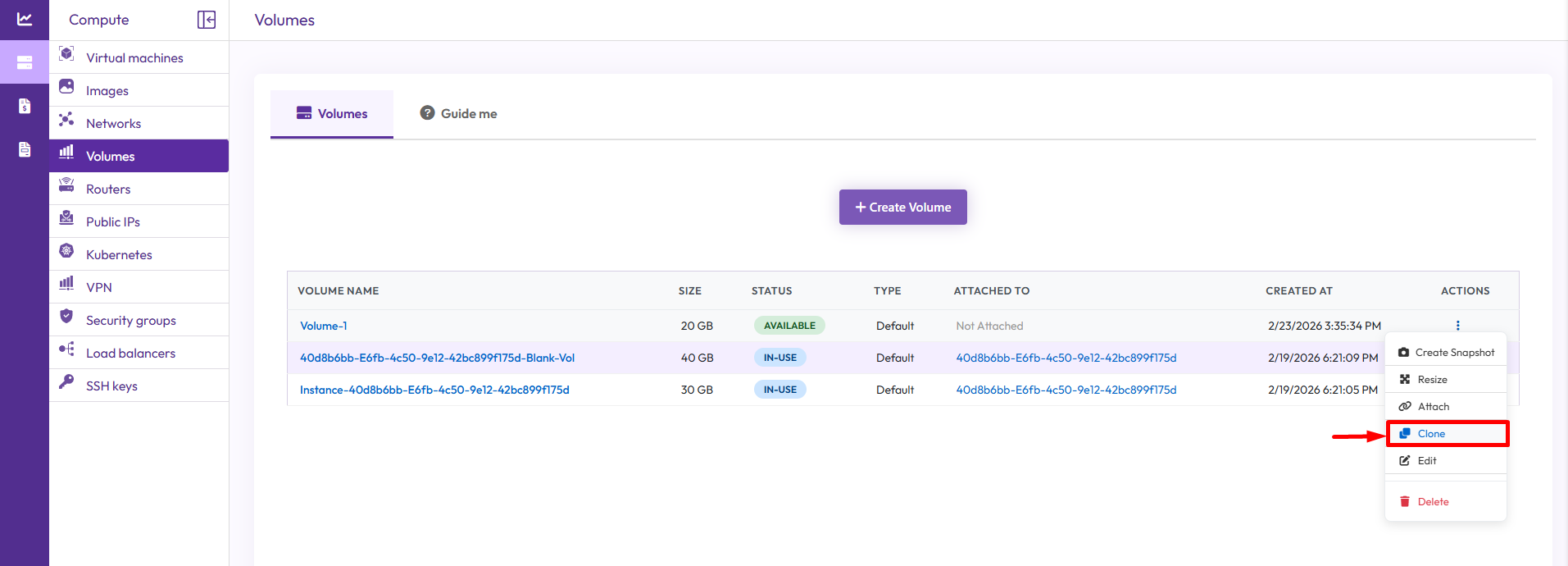
Task: Select Create Snapshot in actions menu
Action: (x=1447, y=353)
